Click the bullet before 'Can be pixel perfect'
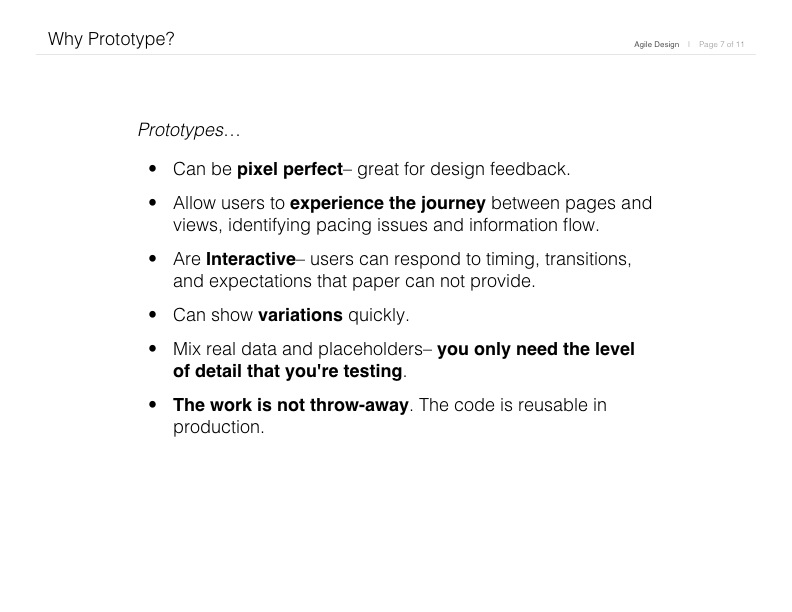The width and height of the screenshot is (792, 612). pyautogui.click(x=153, y=169)
